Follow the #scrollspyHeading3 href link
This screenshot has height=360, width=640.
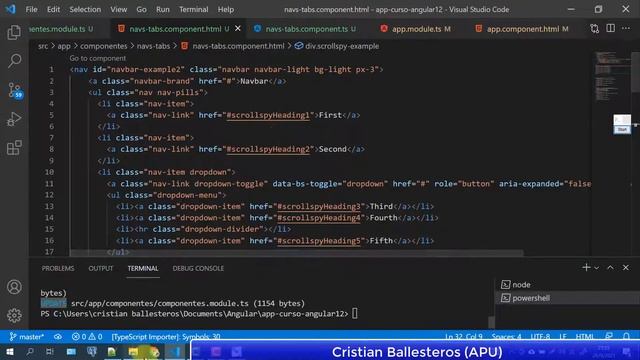tap(319, 207)
